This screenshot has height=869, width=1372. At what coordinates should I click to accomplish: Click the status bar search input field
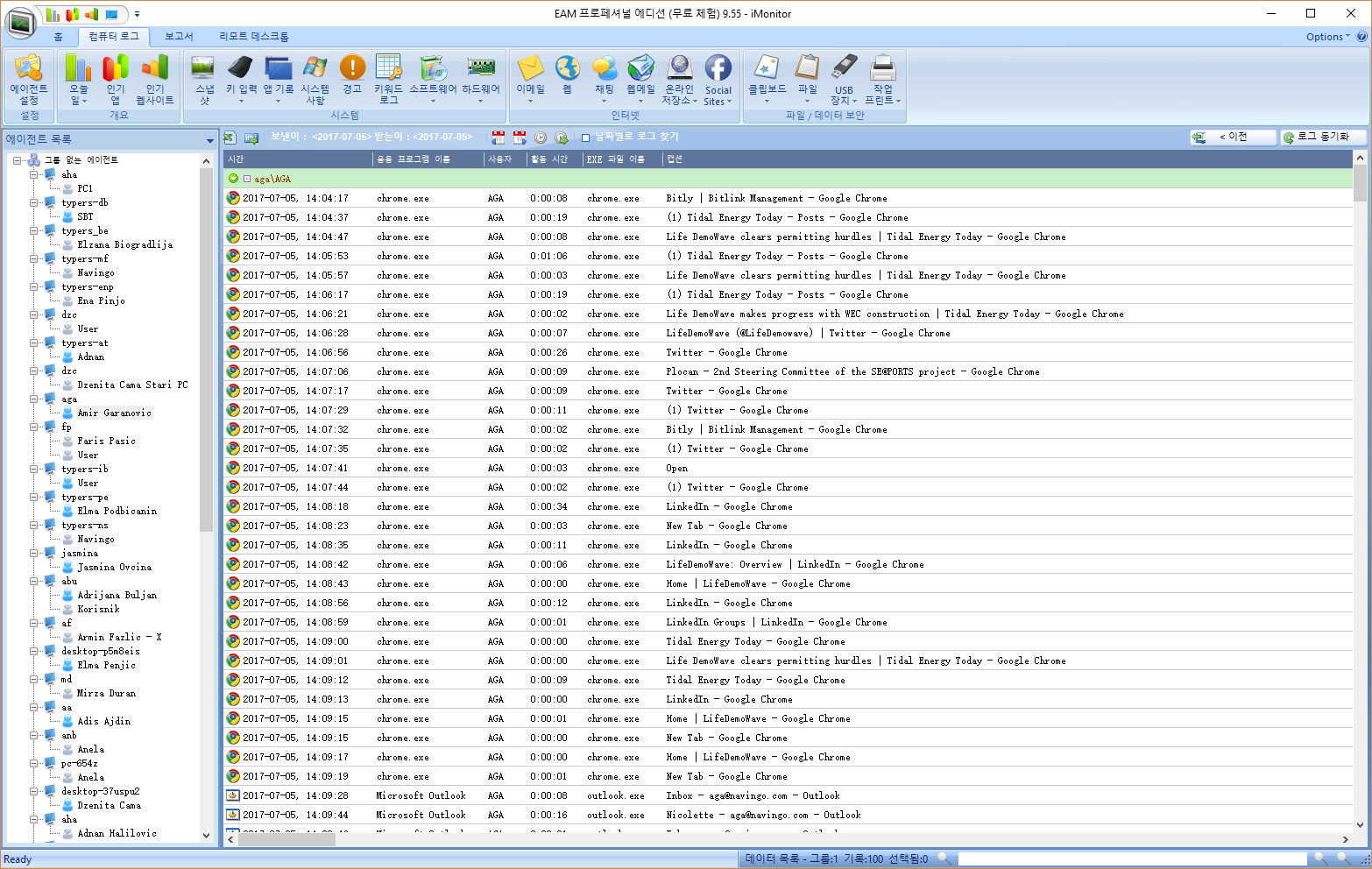pos(1133,859)
